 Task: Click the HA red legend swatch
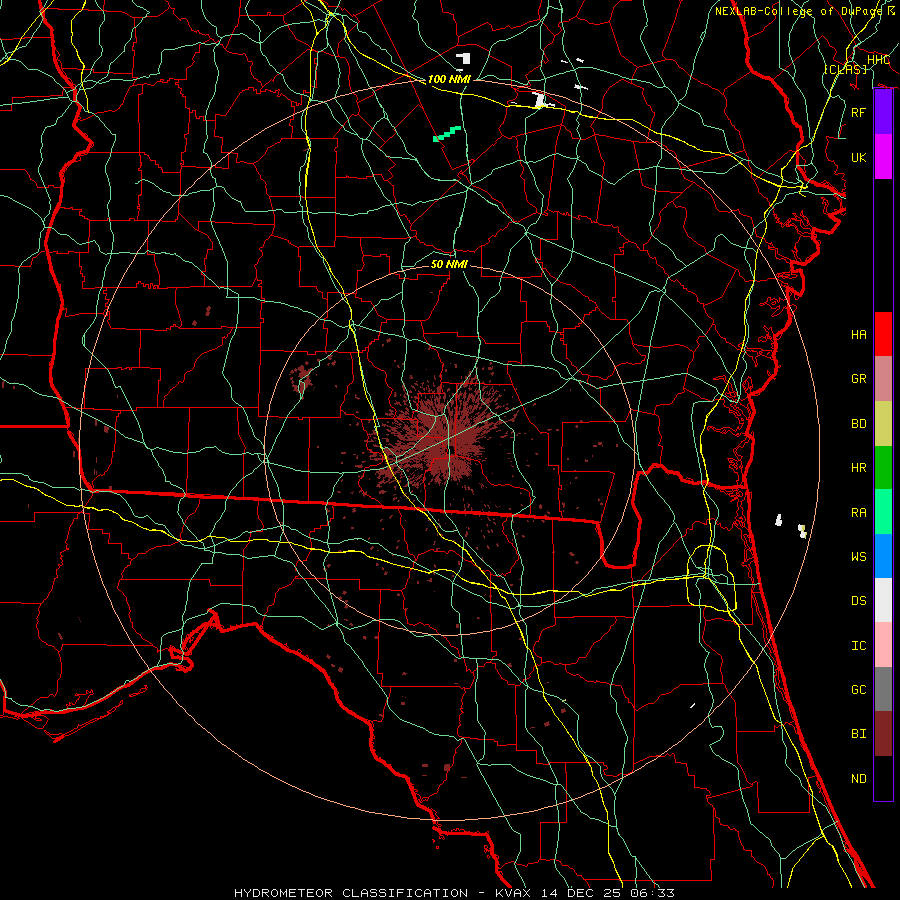[x=883, y=334]
